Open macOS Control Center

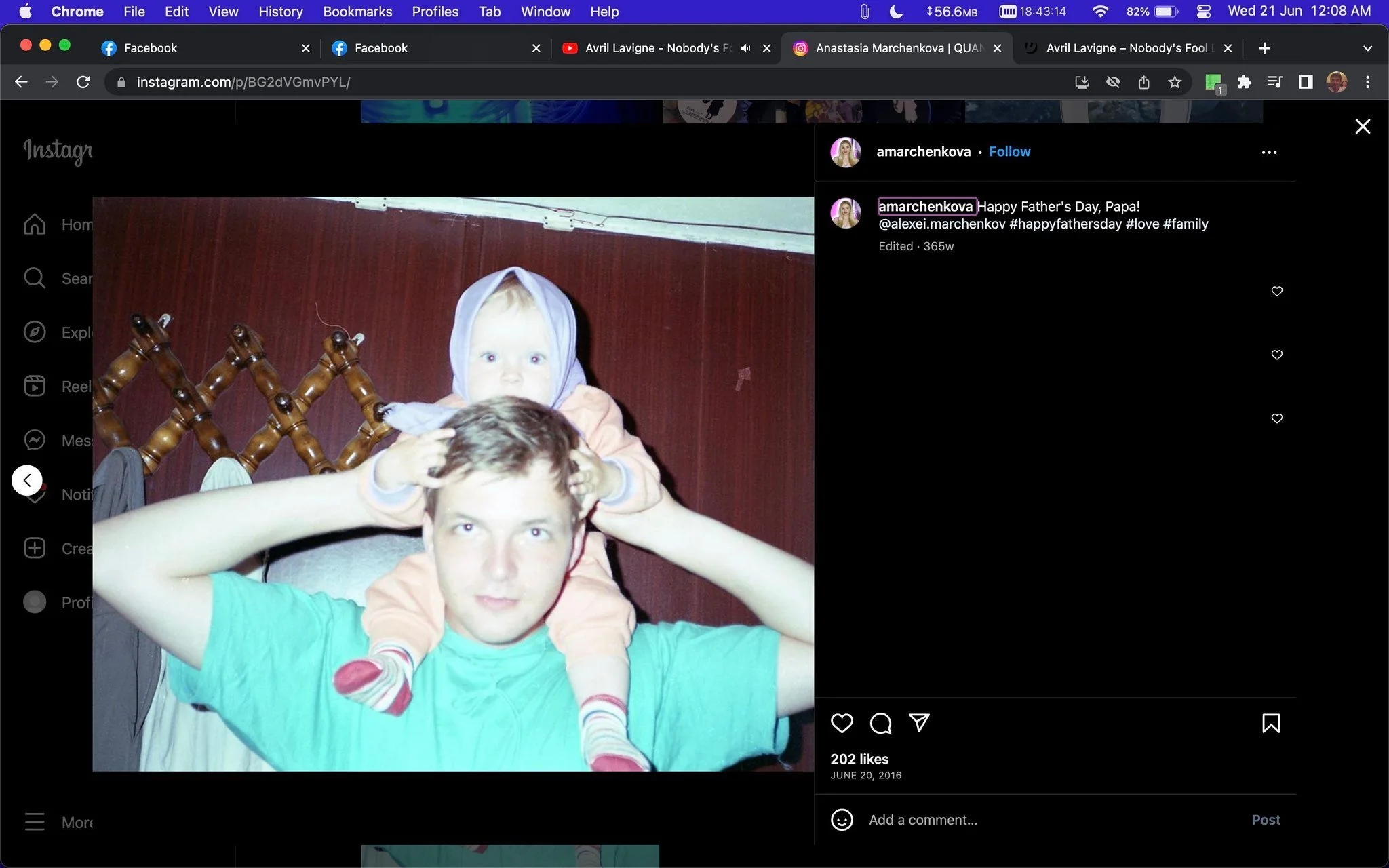click(1204, 12)
